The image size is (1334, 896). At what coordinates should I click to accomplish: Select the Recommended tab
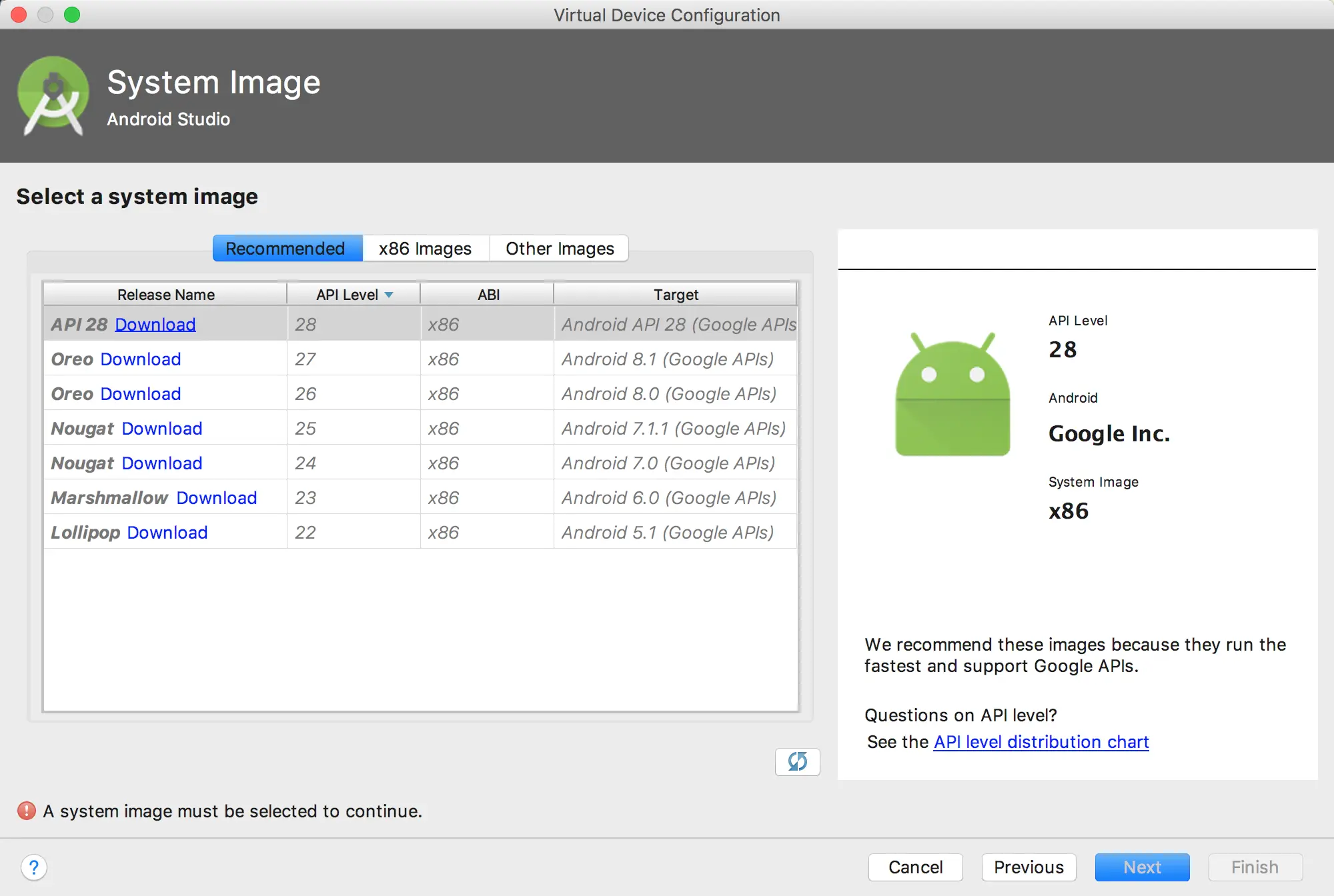pos(286,248)
